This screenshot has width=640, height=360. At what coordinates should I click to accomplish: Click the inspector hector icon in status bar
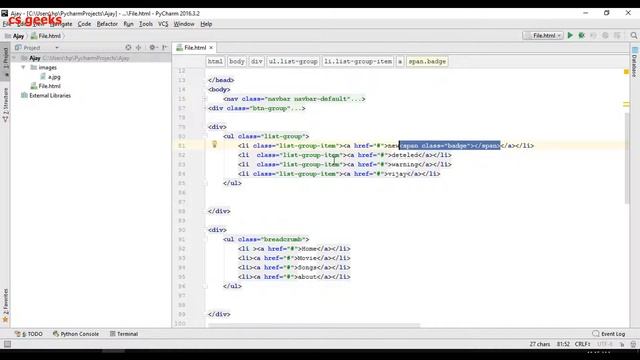(x=633, y=344)
